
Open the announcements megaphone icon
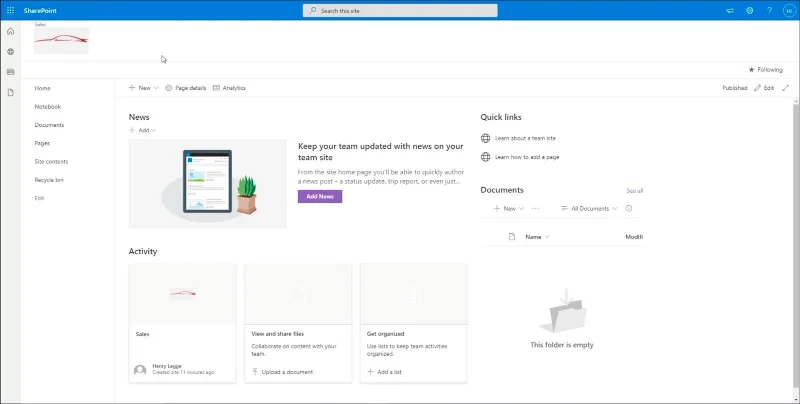click(730, 11)
